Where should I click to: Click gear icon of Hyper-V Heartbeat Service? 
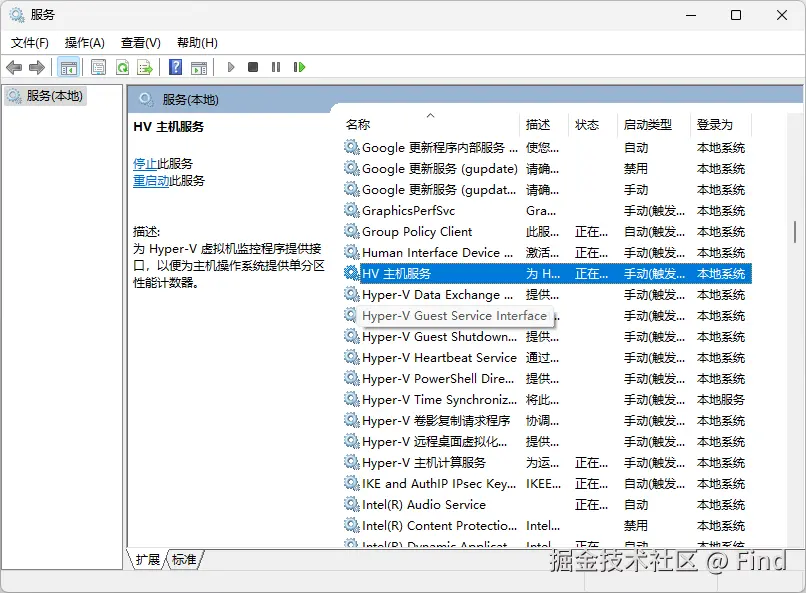352,358
